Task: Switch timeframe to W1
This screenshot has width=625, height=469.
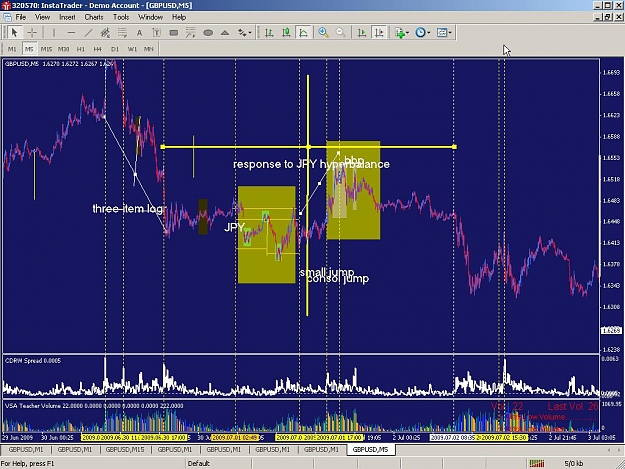Action: coord(132,49)
